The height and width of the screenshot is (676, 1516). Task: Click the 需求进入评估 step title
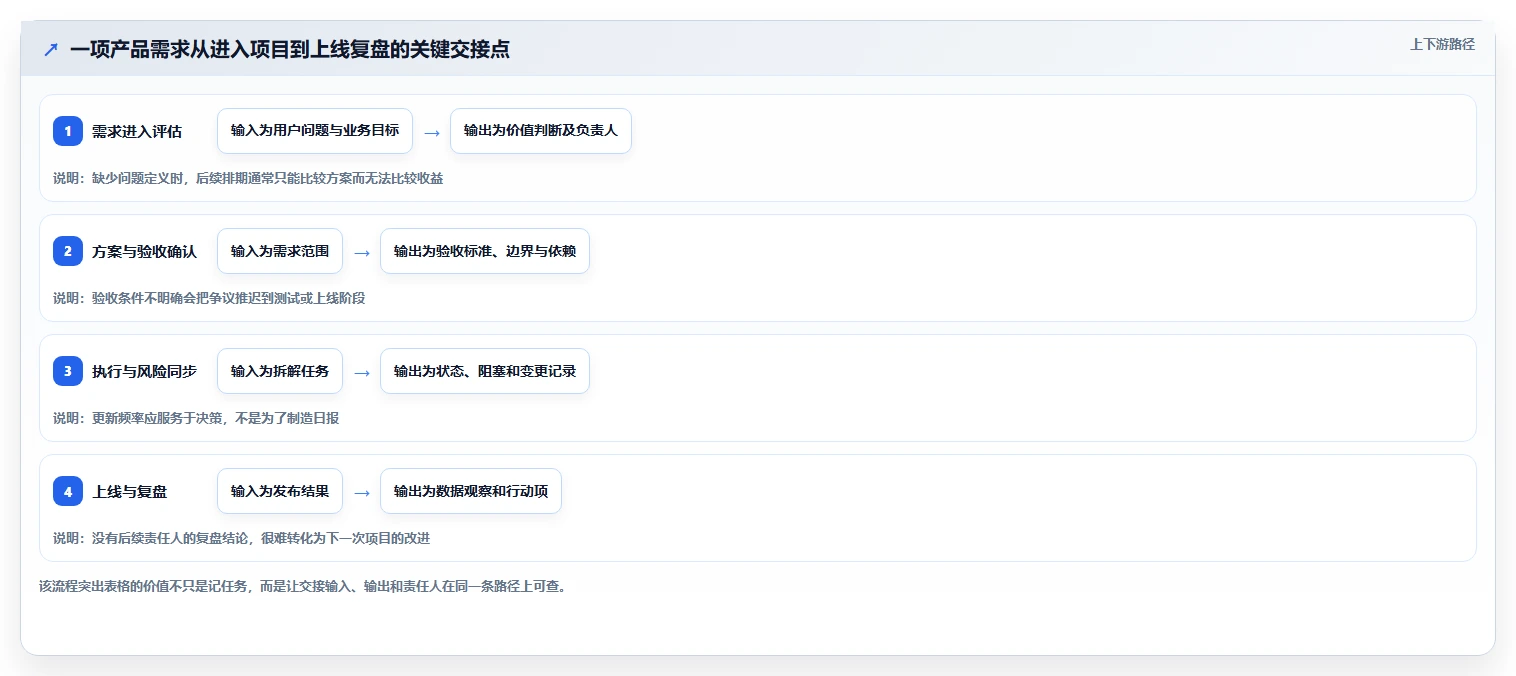pos(137,131)
